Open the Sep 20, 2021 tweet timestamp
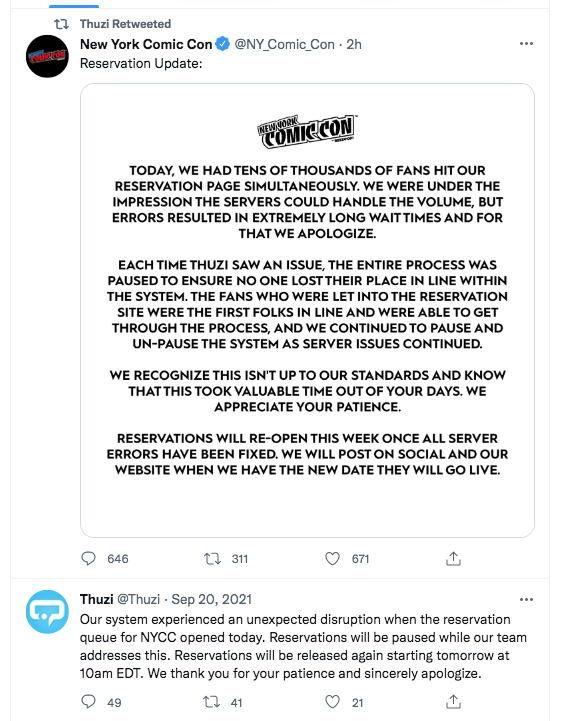Screen dimensions: 577x721 pyautogui.click(x=211, y=599)
